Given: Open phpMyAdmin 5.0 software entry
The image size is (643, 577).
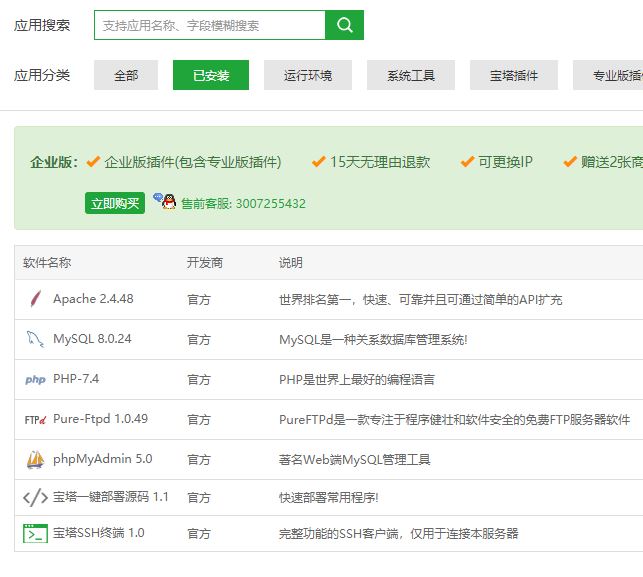Looking at the screenshot, I should (x=103, y=459).
